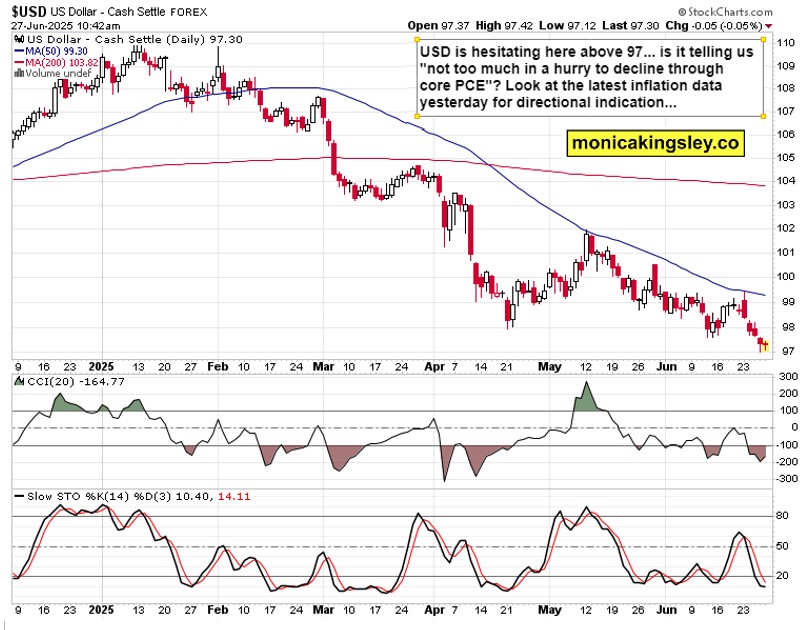Click the Jun label on the bottom date axis

[x=666, y=610]
